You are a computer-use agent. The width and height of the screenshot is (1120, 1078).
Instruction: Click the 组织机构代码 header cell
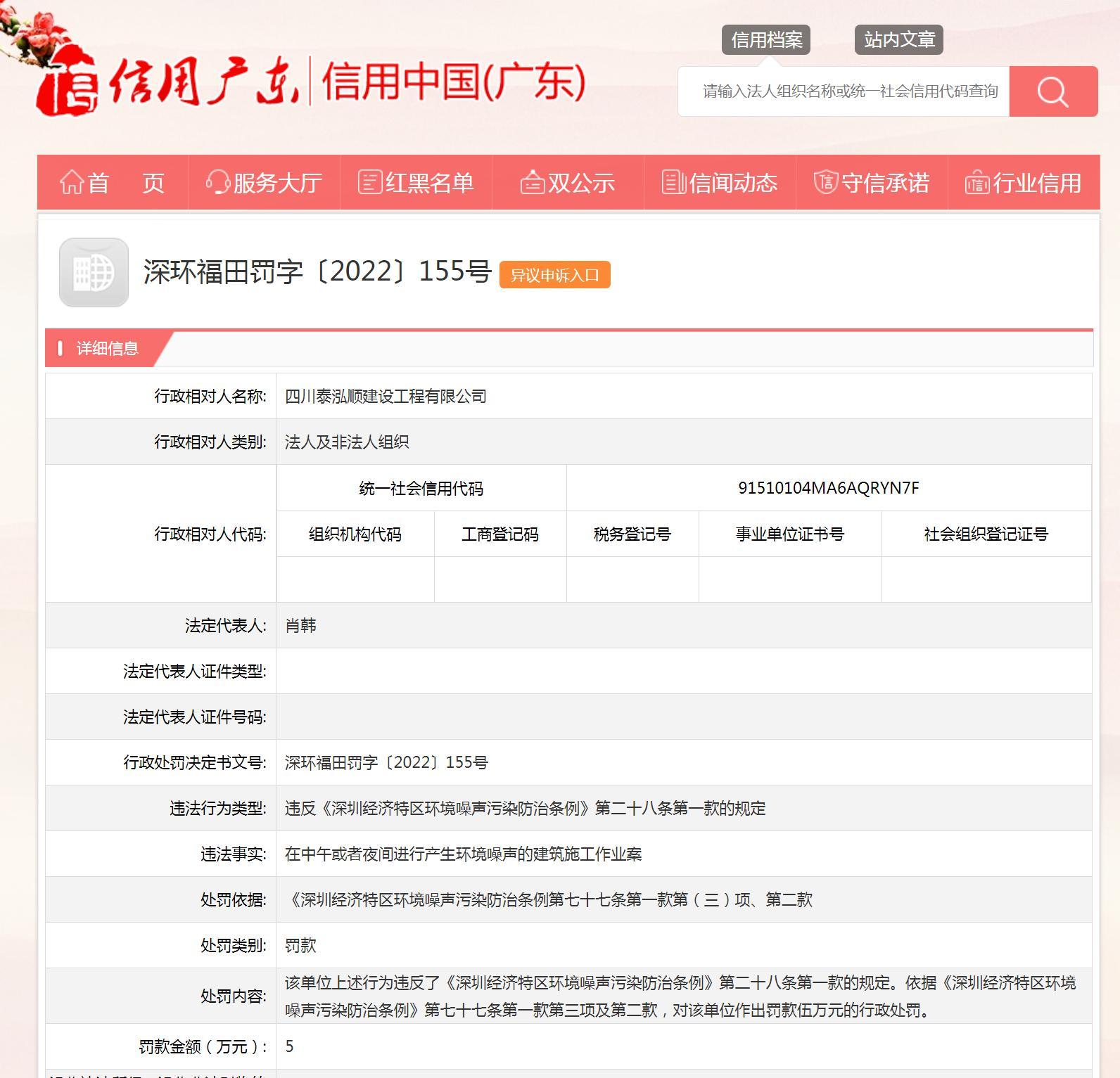(x=355, y=534)
